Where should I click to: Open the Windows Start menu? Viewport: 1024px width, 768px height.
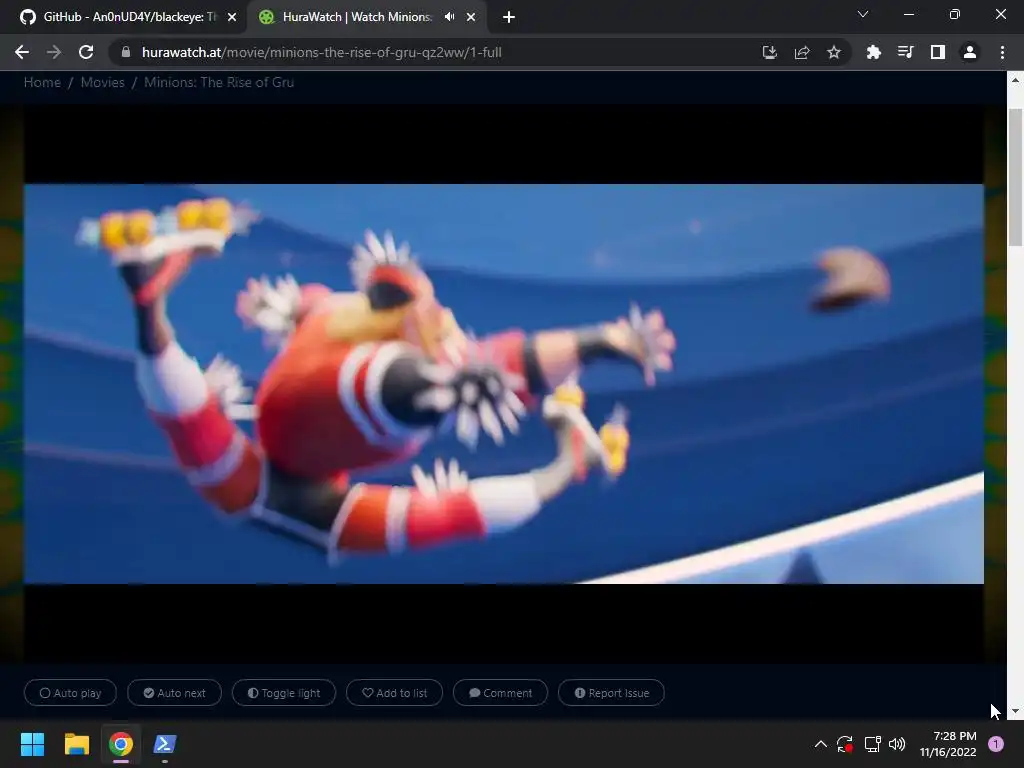[32, 744]
